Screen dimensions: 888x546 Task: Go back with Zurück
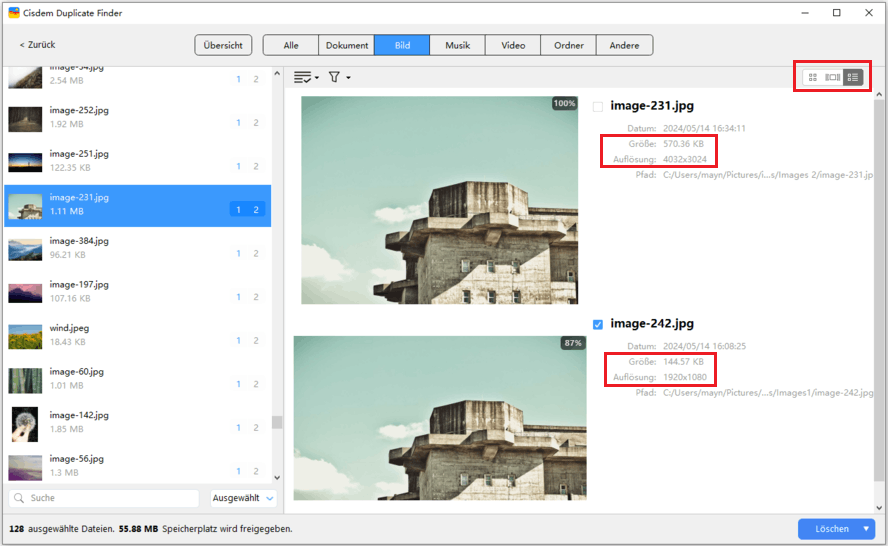37,45
